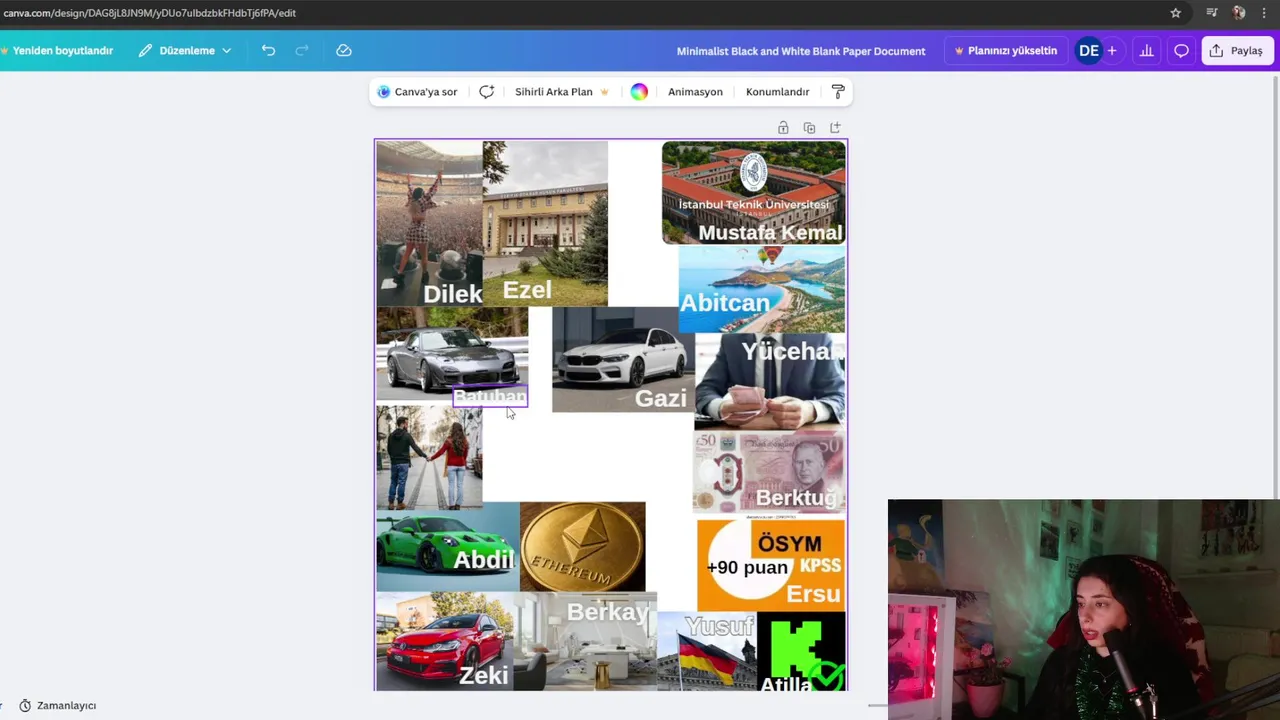Click the document title Minimalist Black and White
This screenshot has width=1280, height=720.
[x=801, y=51]
